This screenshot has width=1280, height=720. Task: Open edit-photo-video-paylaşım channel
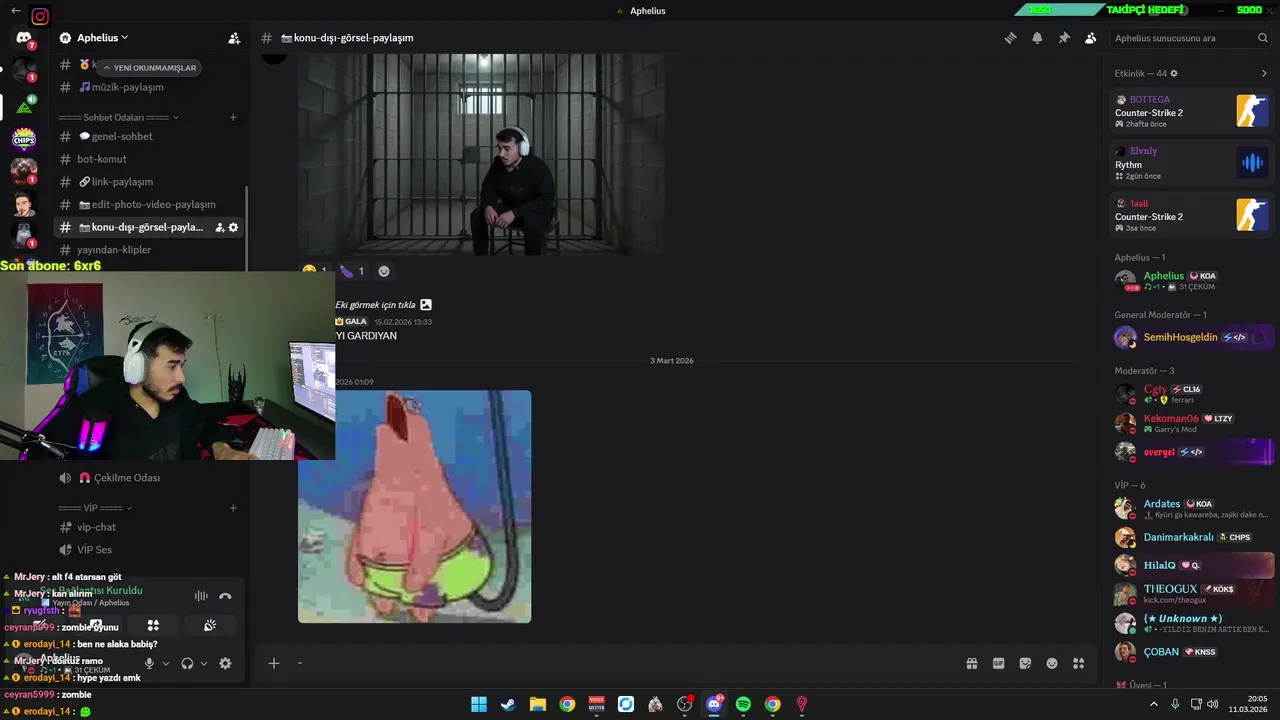(x=148, y=204)
